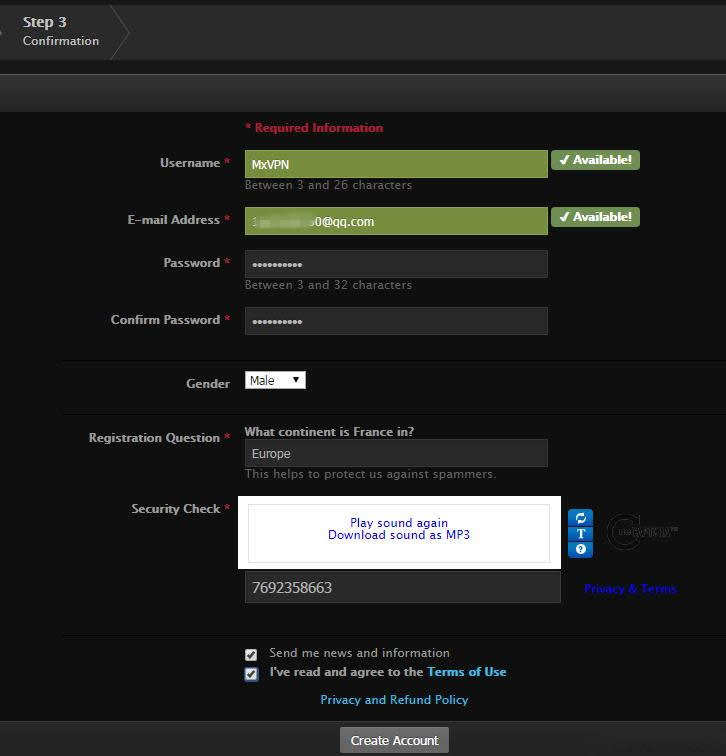Click 'Play sound again' link

coord(399,523)
